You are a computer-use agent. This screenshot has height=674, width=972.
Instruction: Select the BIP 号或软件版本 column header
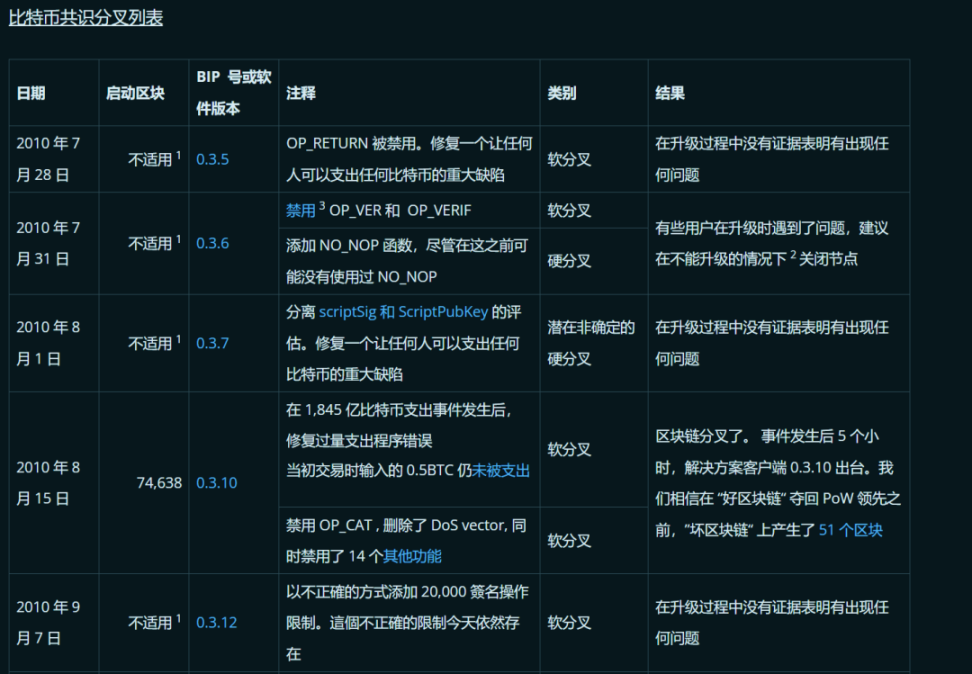234,92
